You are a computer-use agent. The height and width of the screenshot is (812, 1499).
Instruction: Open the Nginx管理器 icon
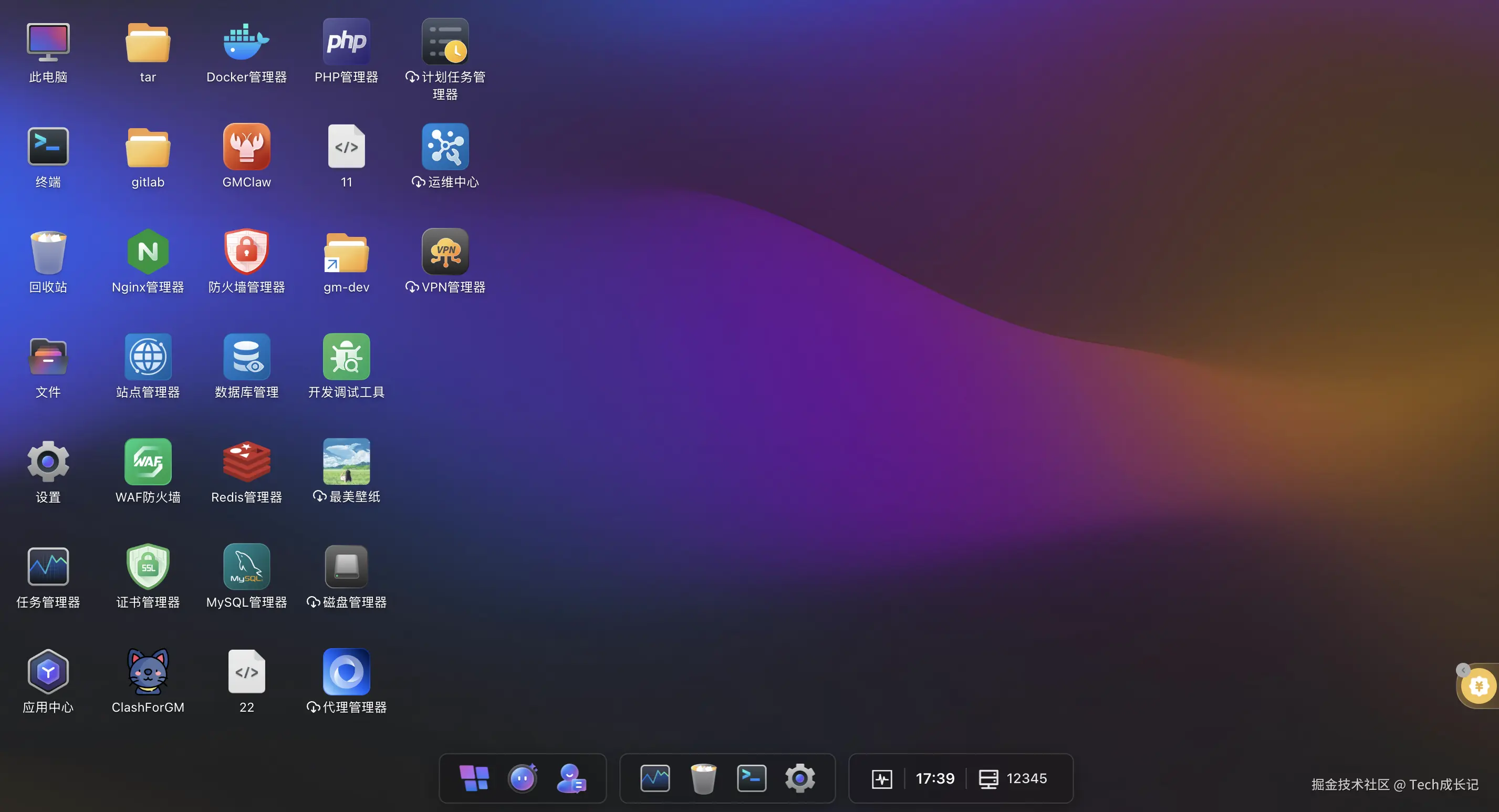[148, 252]
